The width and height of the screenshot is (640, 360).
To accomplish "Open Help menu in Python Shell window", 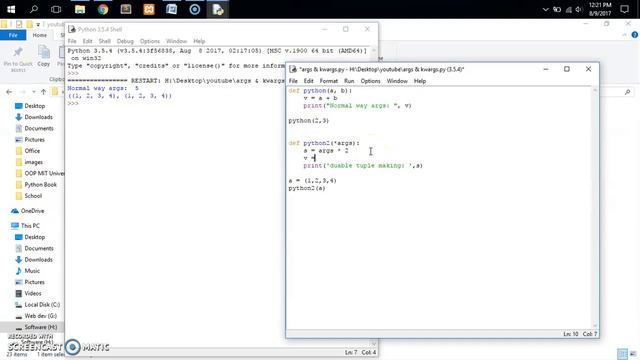I will click(x=199, y=41).
